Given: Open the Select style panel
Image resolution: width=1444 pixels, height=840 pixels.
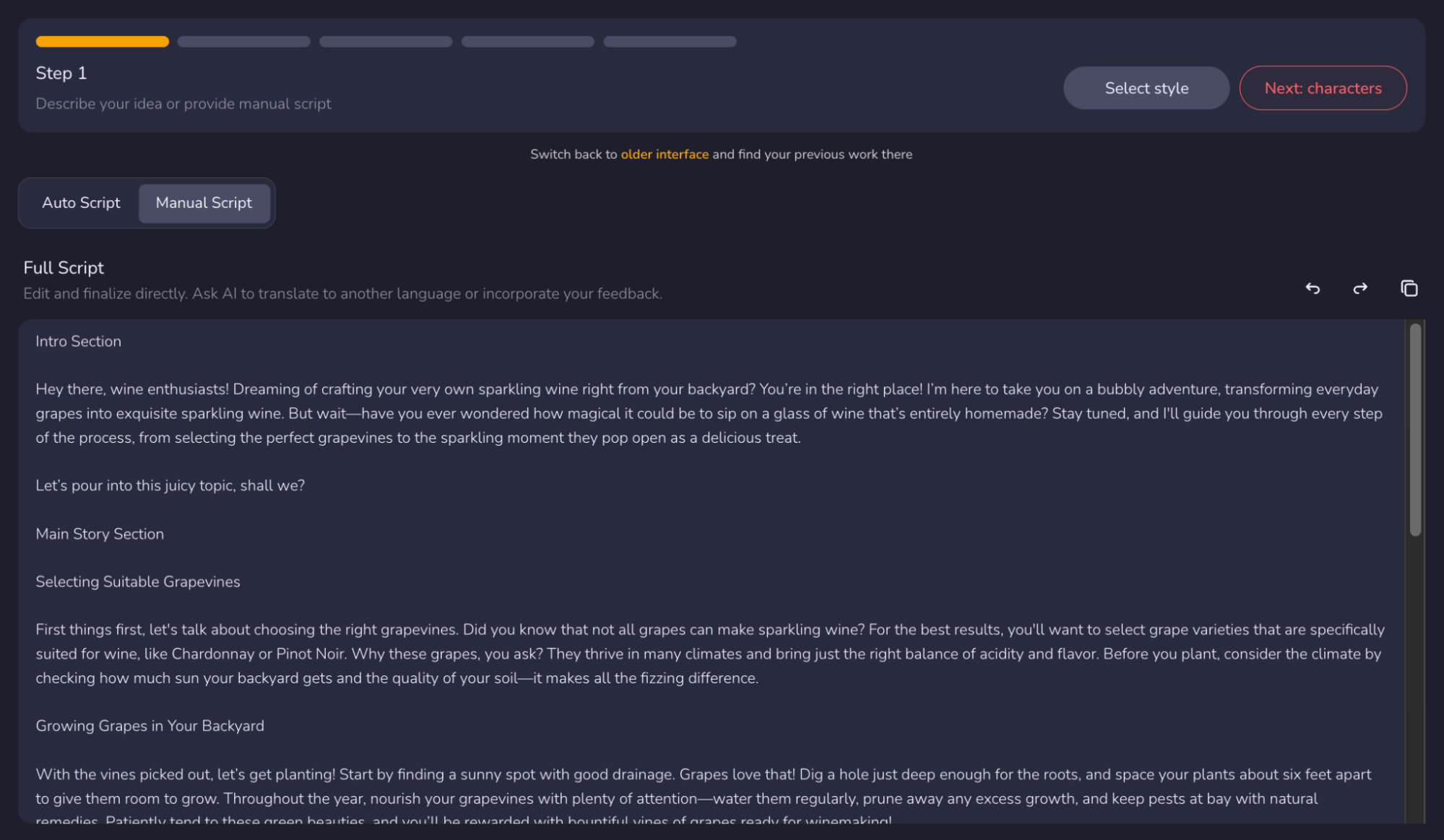Looking at the screenshot, I should click(1146, 87).
